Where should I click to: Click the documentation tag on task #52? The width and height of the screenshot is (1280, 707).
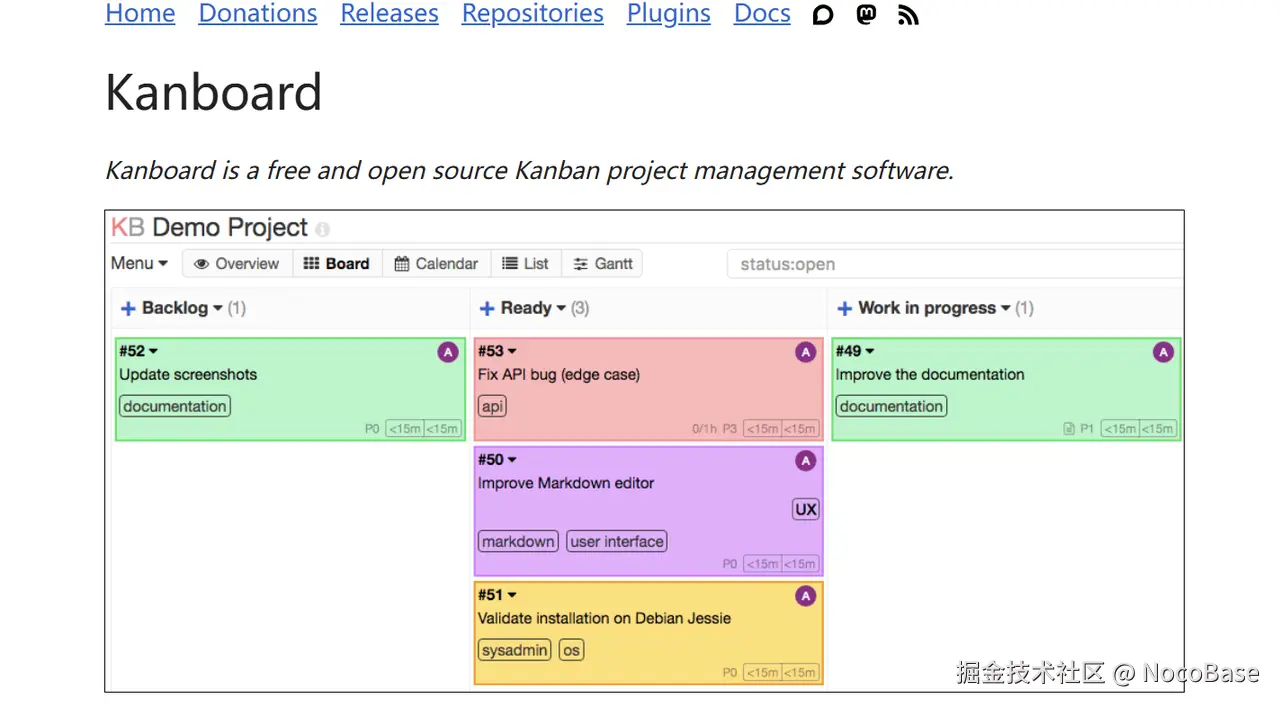pyautogui.click(x=175, y=406)
